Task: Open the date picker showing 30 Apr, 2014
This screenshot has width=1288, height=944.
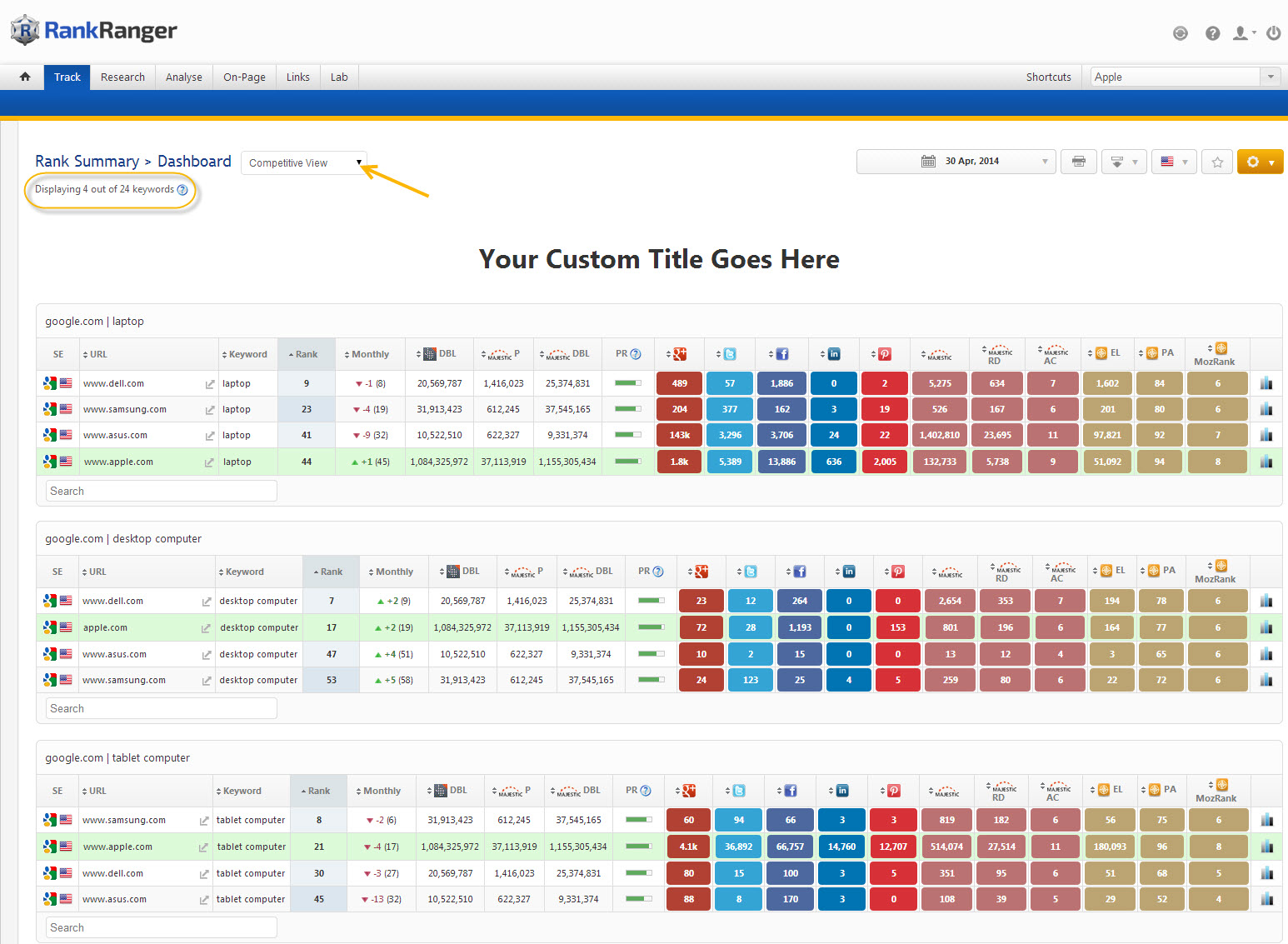Action: click(x=956, y=162)
